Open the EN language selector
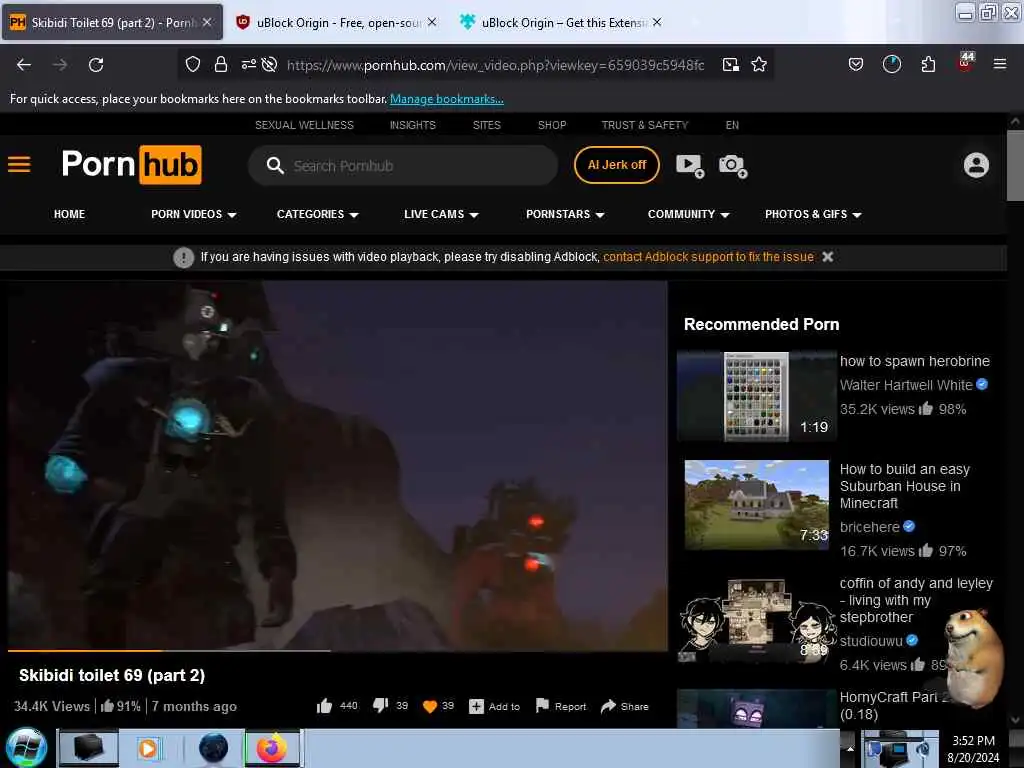The width and height of the screenshot is (1024, 768). click(x=732, y=125)
